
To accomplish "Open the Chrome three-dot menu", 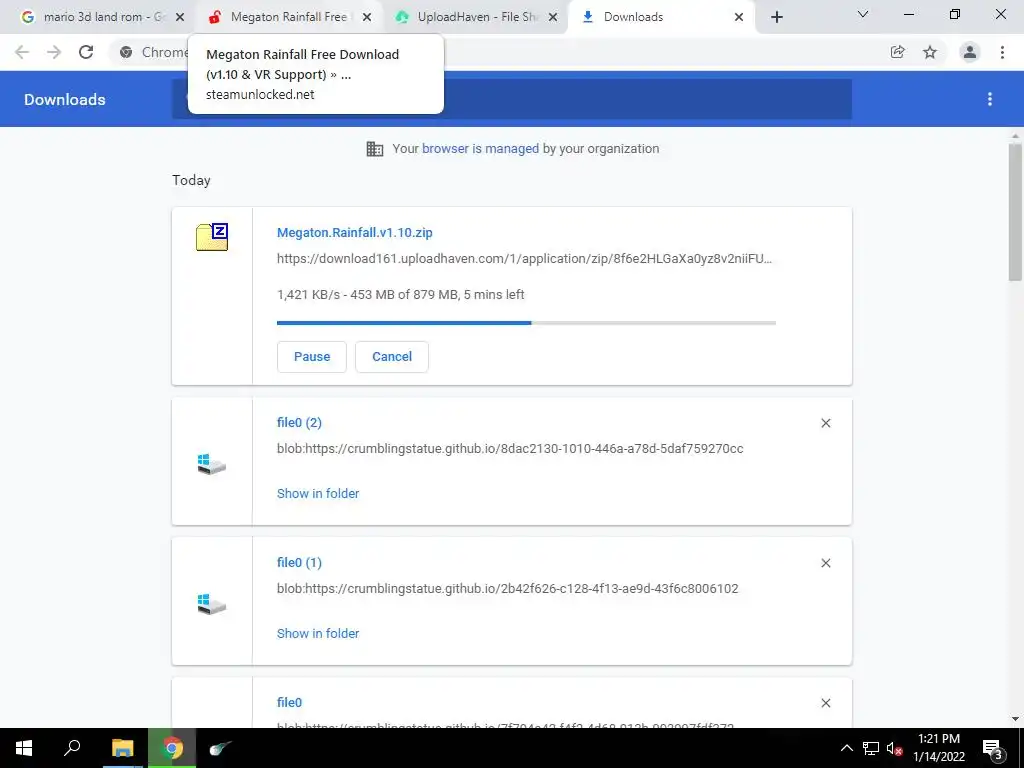I will tap(1002, 52).
